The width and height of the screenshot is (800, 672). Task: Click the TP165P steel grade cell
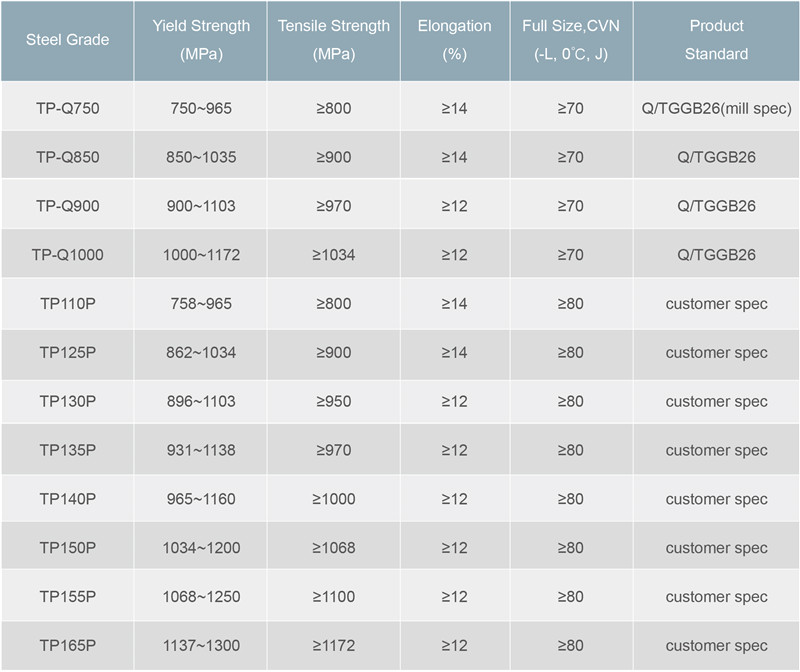tap(67, 645)
